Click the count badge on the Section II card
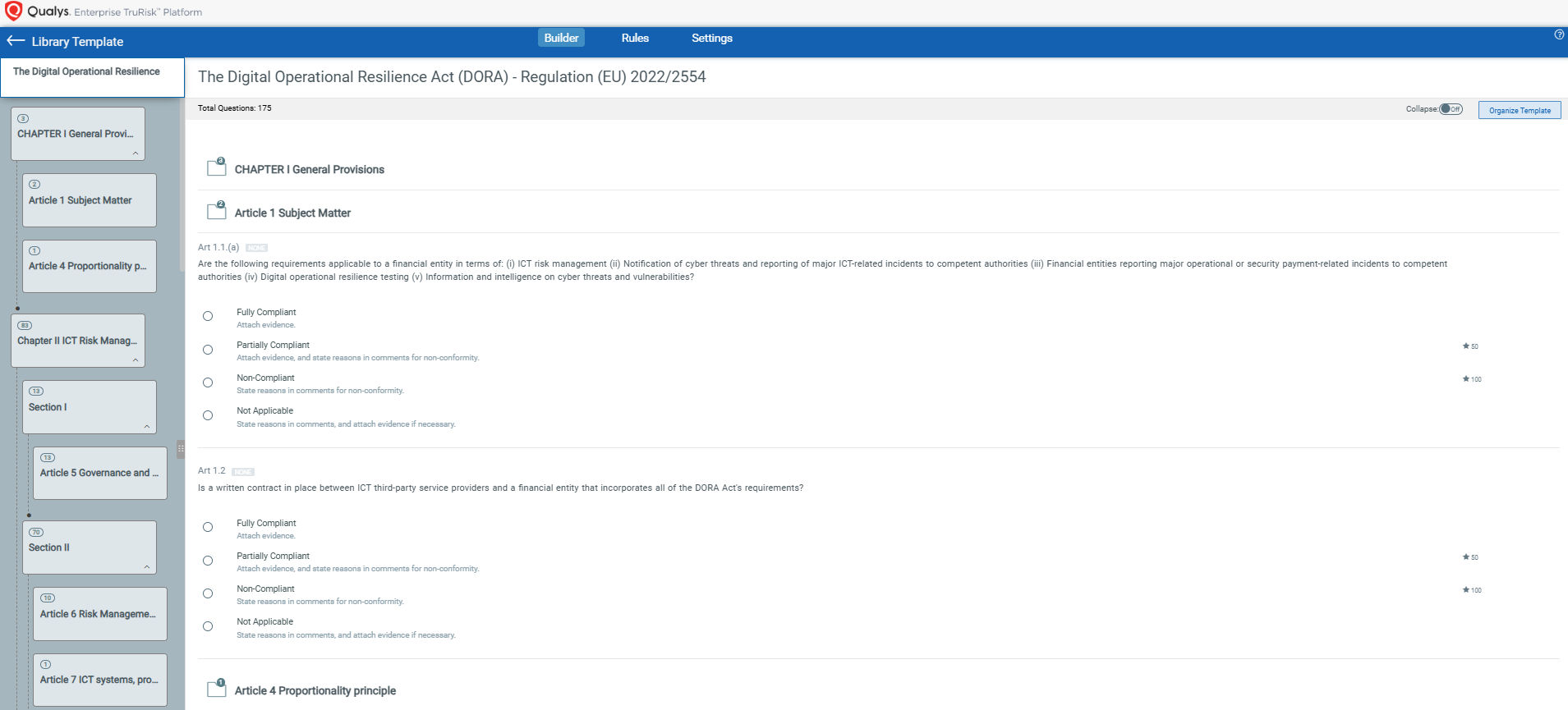This screenshot has width=1568, height=710. 36,532
